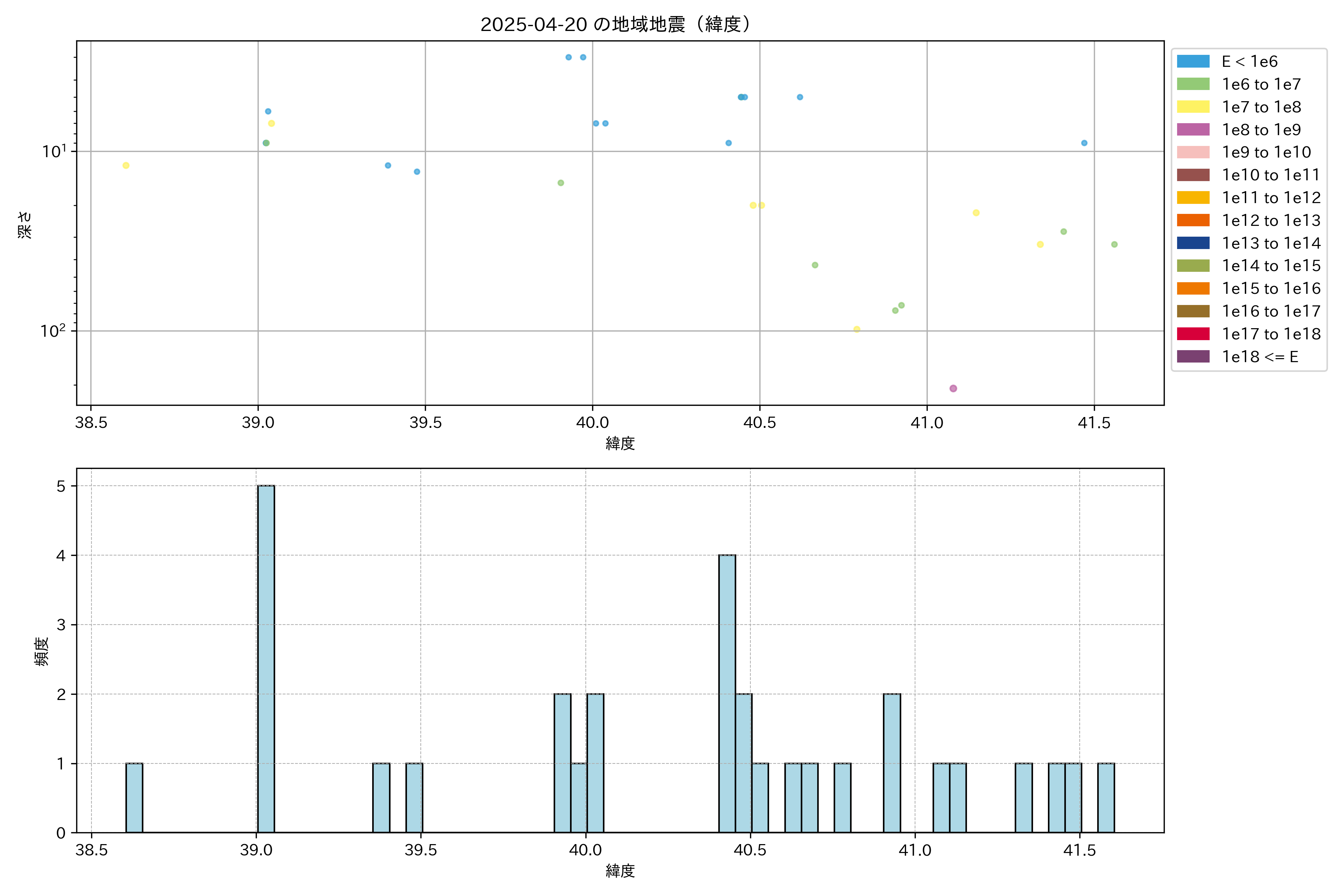Click the red 1e17 to 1e18 swatch
The height and width of the screenshot is (896, 1344).
click(x=1192, y=334)
